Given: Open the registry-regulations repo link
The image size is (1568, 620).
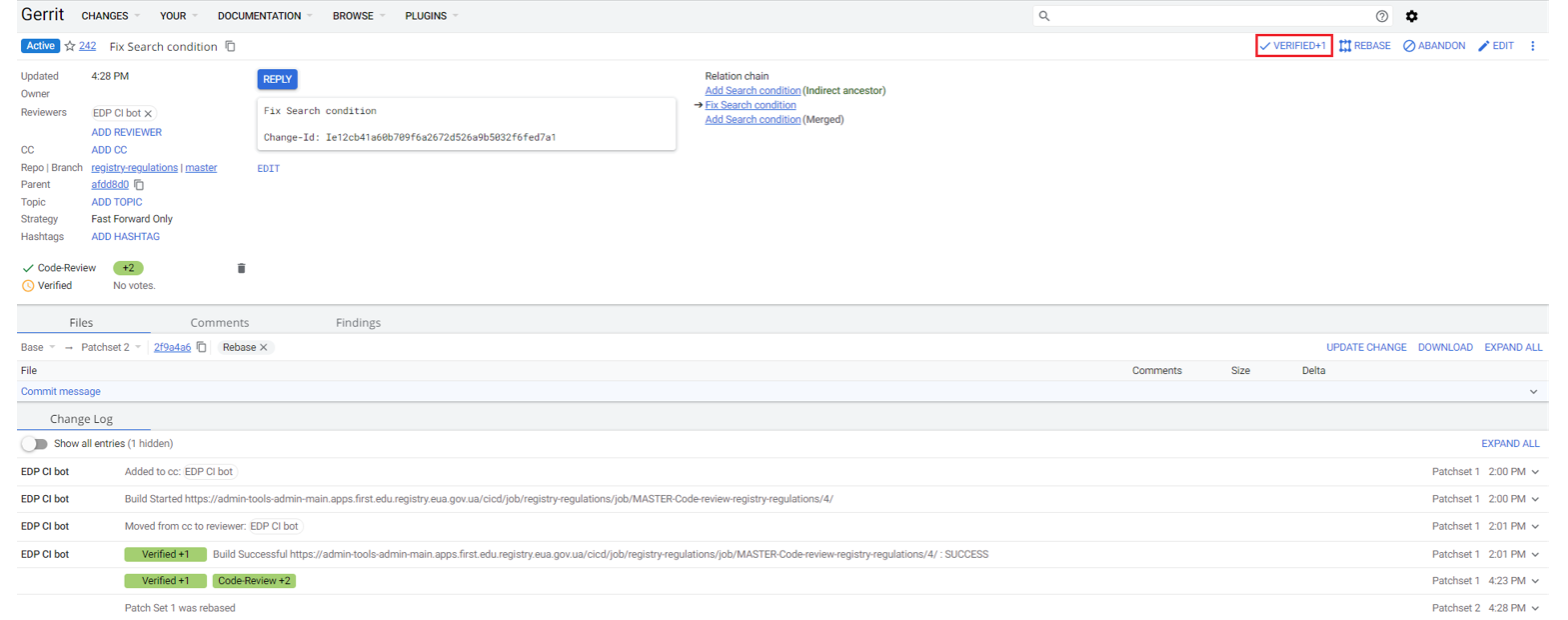Looking at the screenshot, I should click(x=134, y=168).
